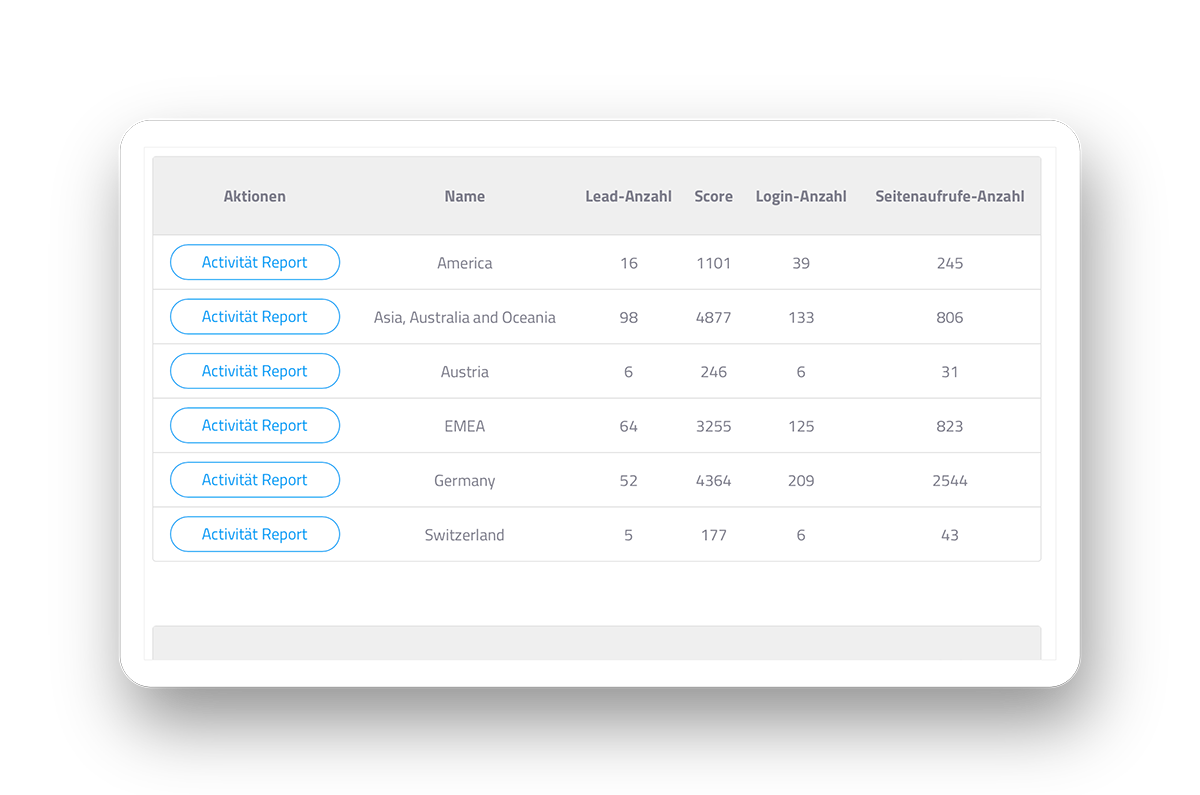This screenshot has width=1200, height=795.
Task: Click lead count 98 in Asia row
Action: click(628, 317)
